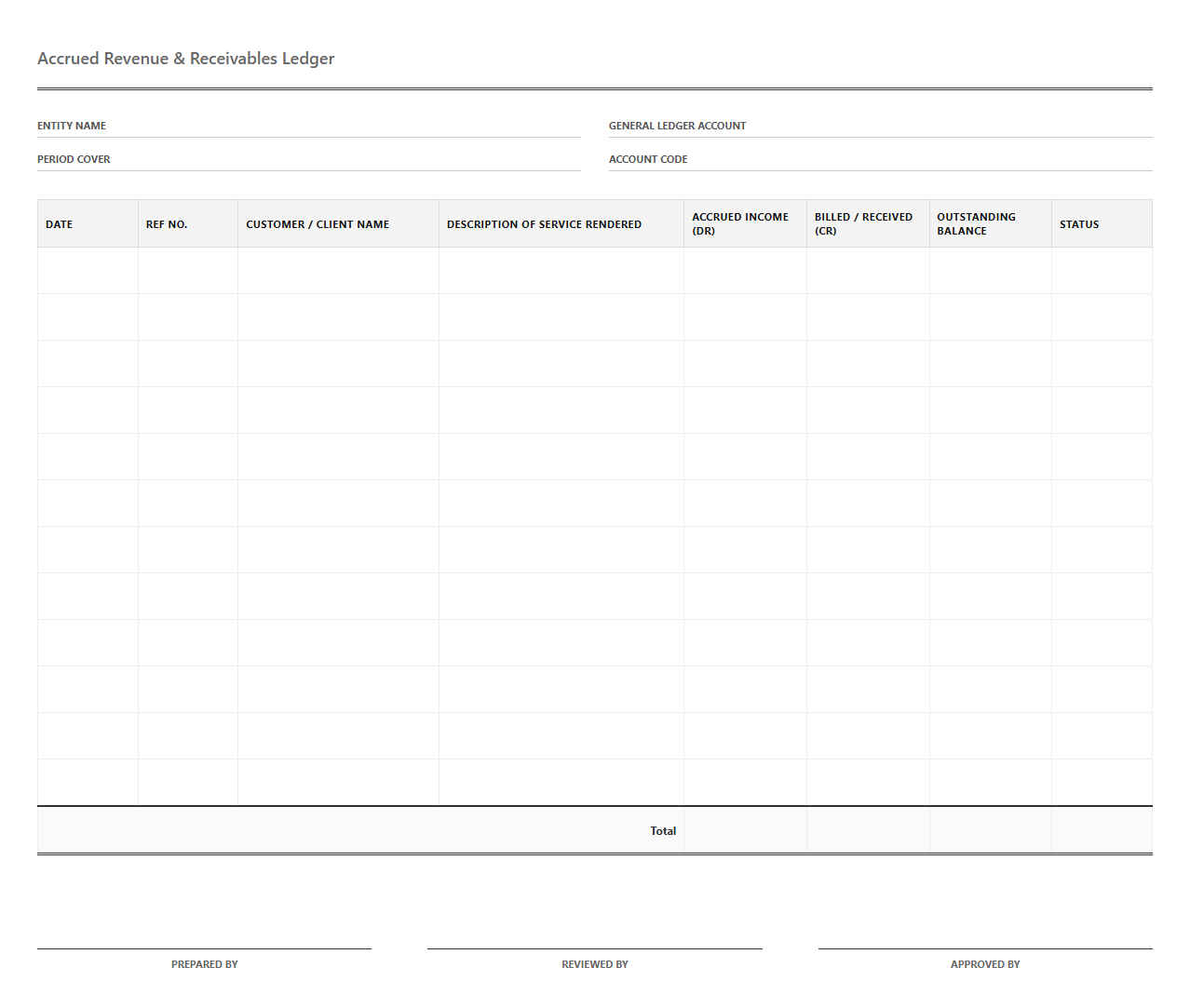The width and height of the screenshot is (1190, 1008).
Task: Select the STATUS column header
Action: coord(1102,224)
